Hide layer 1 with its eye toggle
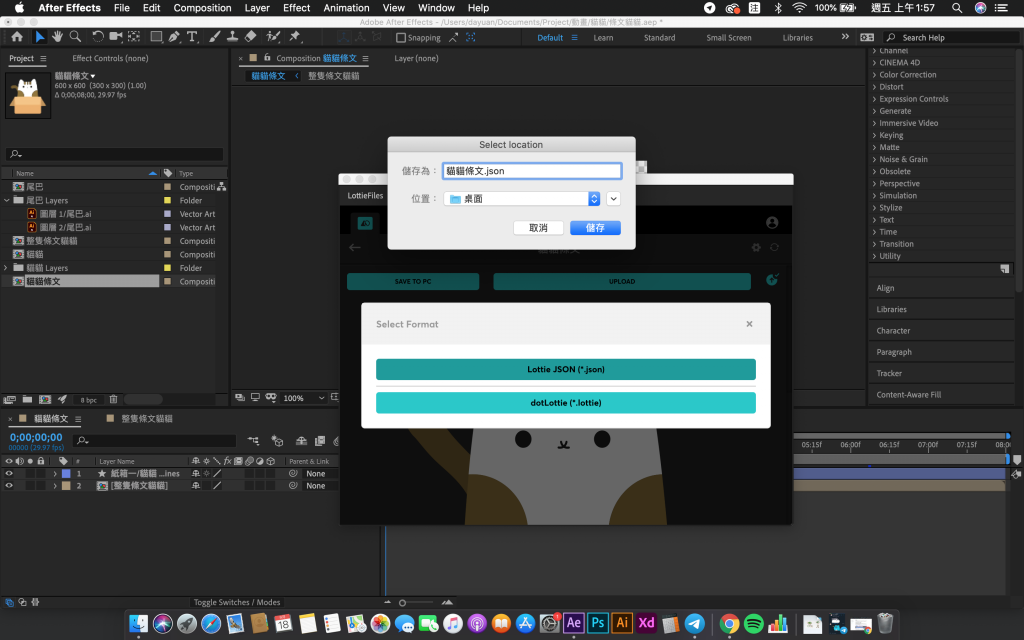The height and width of the screenshot is (640, 1024). tap(9, 473)
